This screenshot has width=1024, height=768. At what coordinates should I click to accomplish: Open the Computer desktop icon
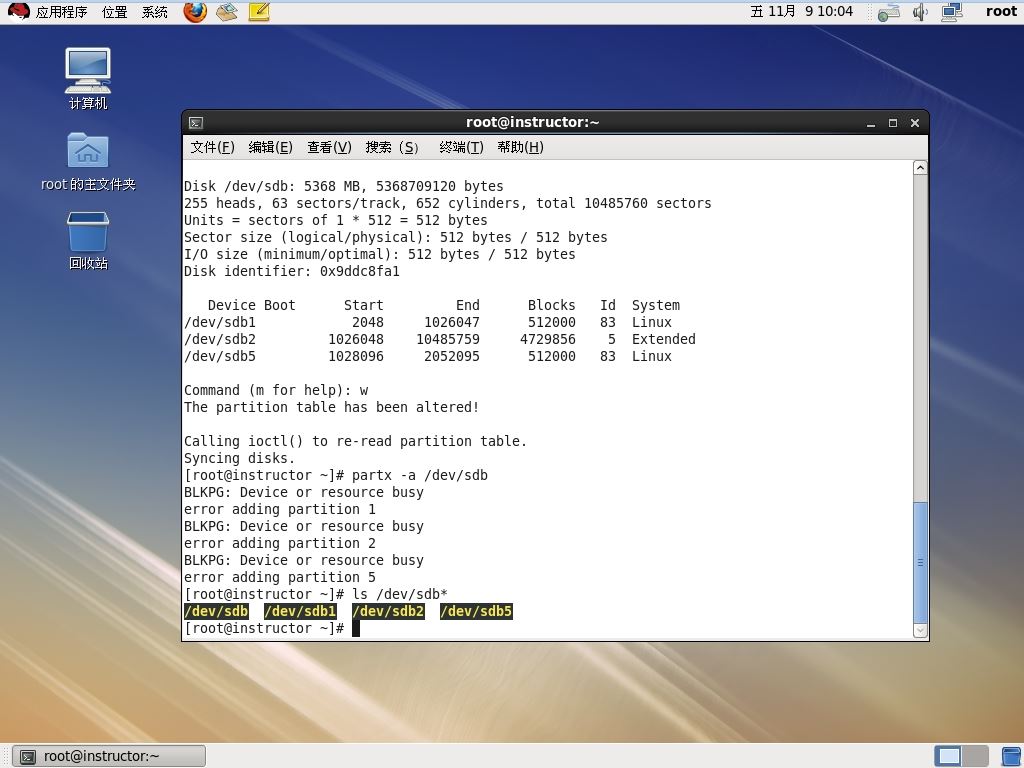click(88, 78)
